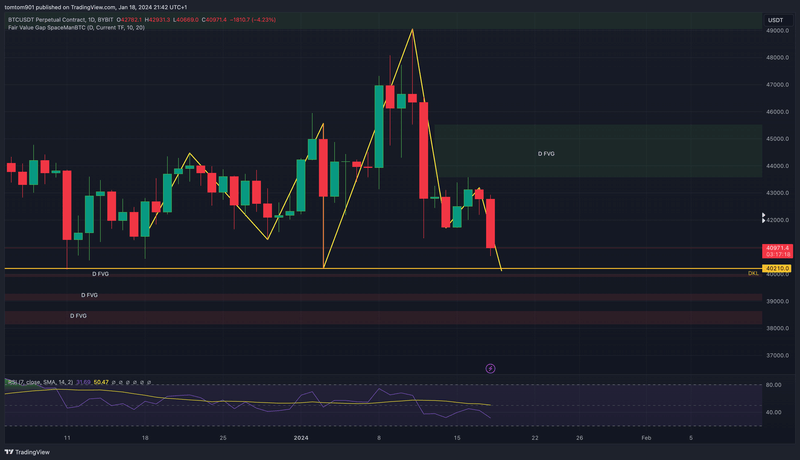Click the tomtom901 published header text

96,7
